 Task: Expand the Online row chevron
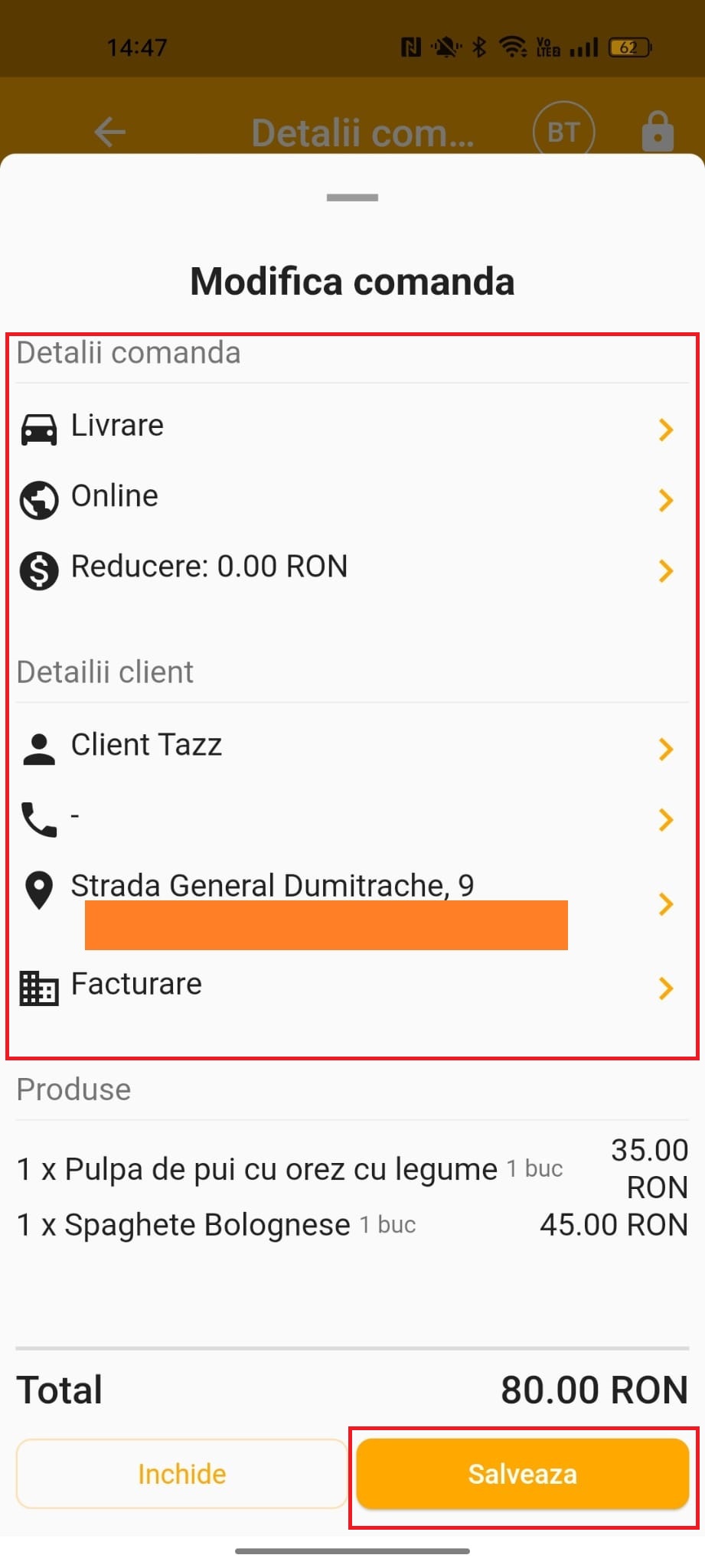point(665,500)
